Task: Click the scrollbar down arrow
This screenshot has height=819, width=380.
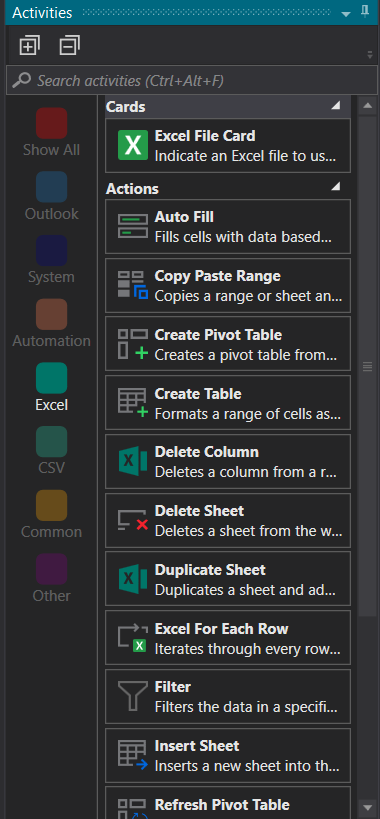Action: [367, 807]
